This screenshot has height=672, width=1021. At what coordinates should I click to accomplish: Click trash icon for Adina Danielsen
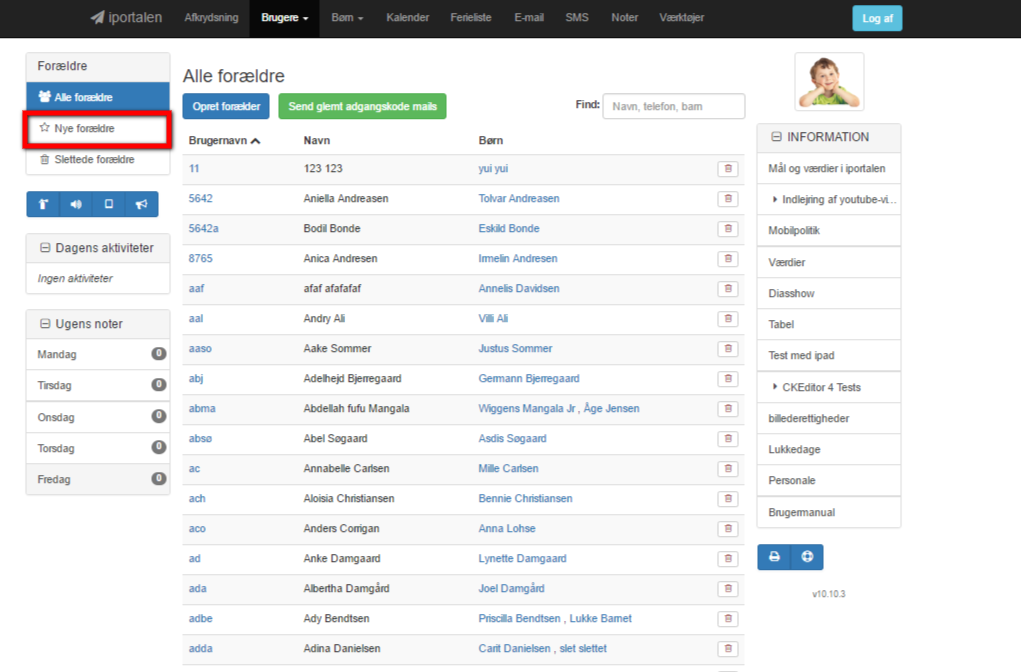click(x=728, y=648)
